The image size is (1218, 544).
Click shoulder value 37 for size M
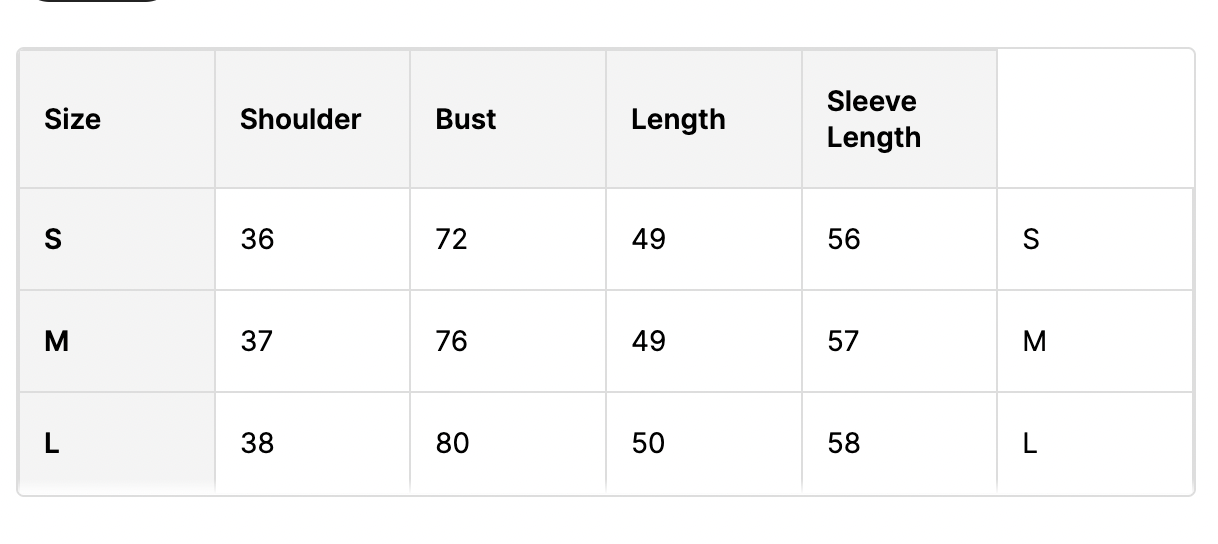257,342
